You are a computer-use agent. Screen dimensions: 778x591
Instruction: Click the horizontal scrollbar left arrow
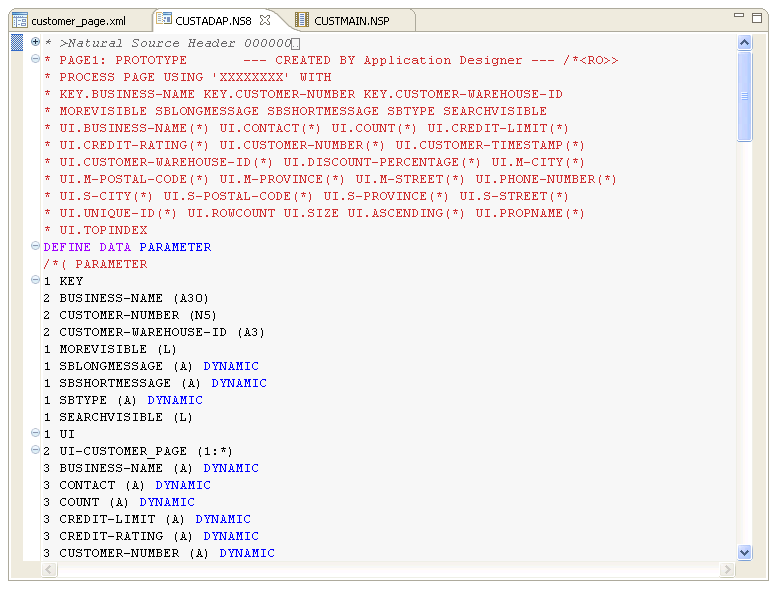tap(48, 570)
